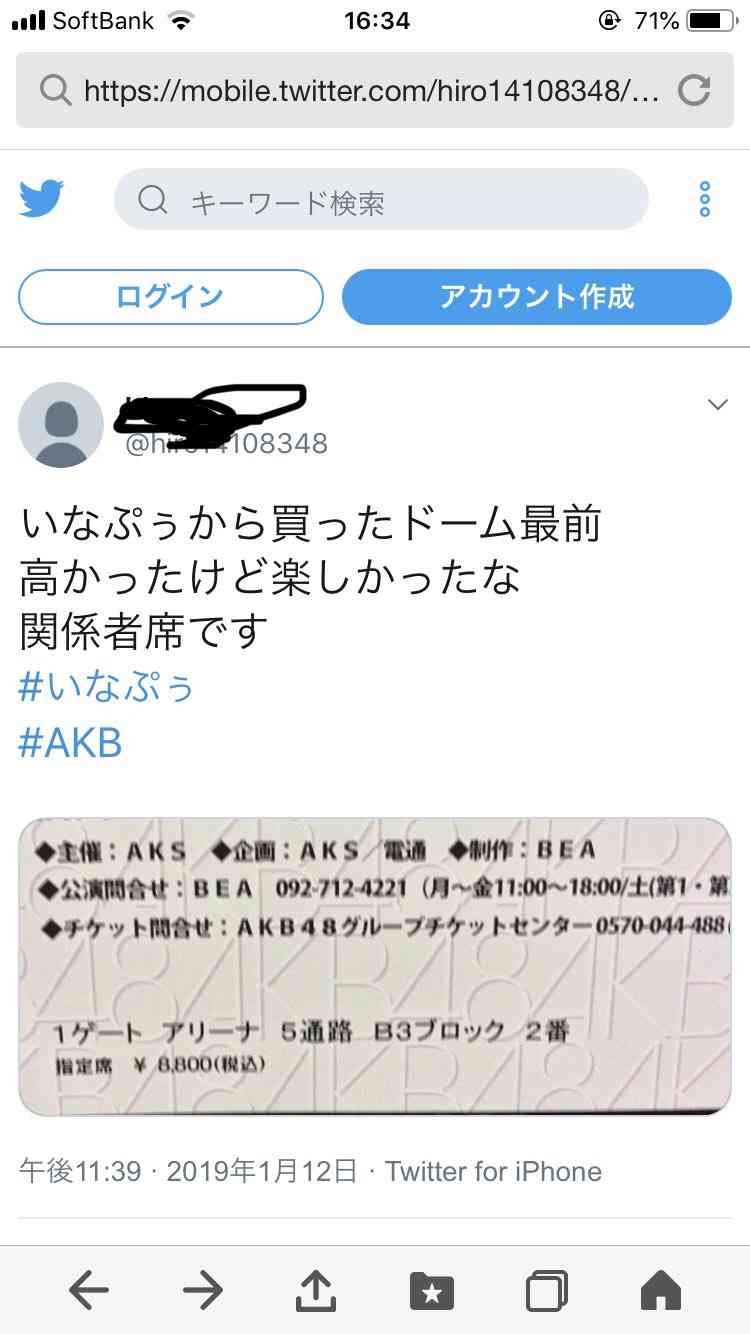Select the mobile.twitter.com address bar URL
The image size is (750, 1334).
(x=372, y=92)
